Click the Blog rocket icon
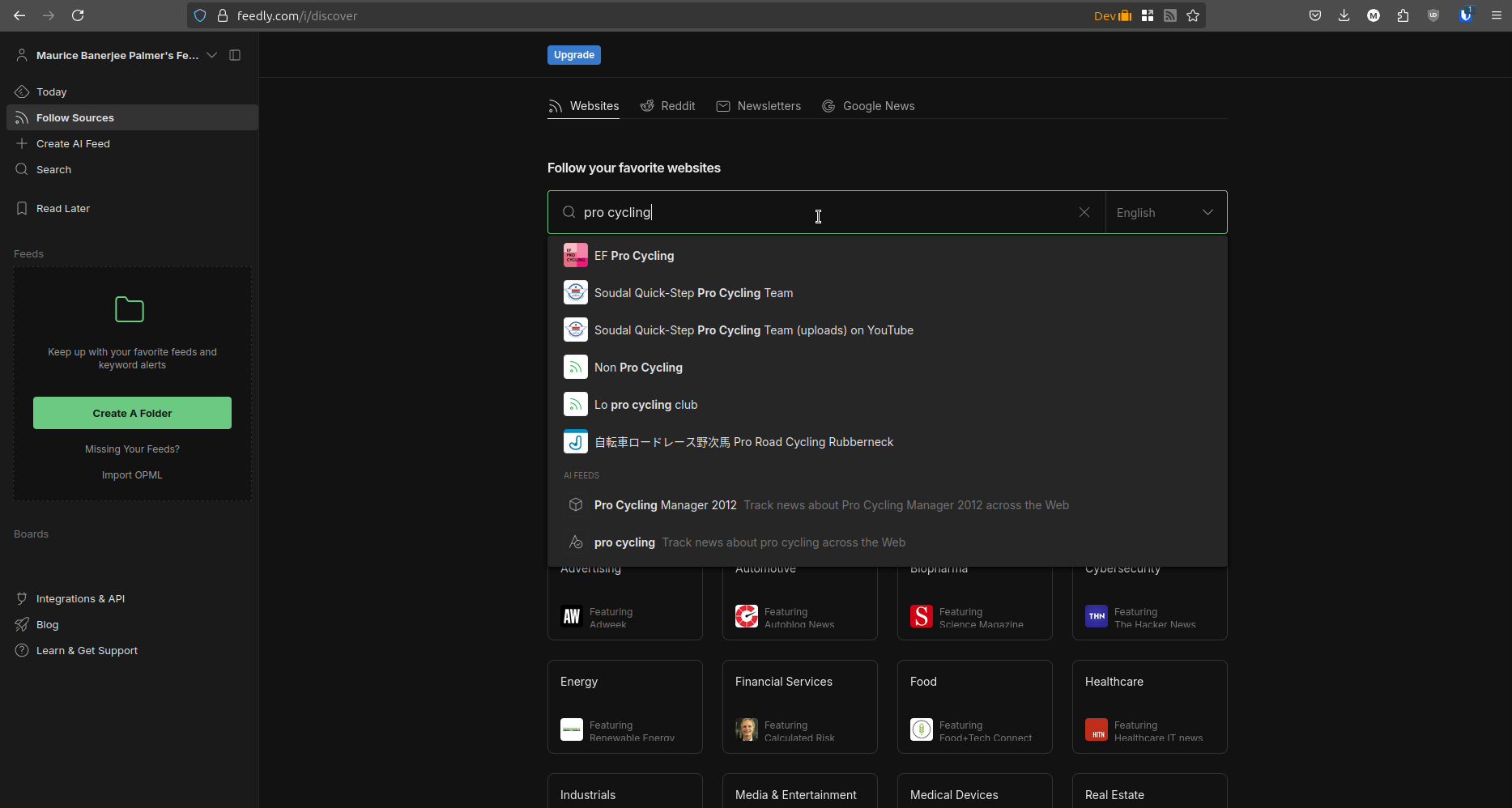Screen dimensions: 1512x808 22,625
